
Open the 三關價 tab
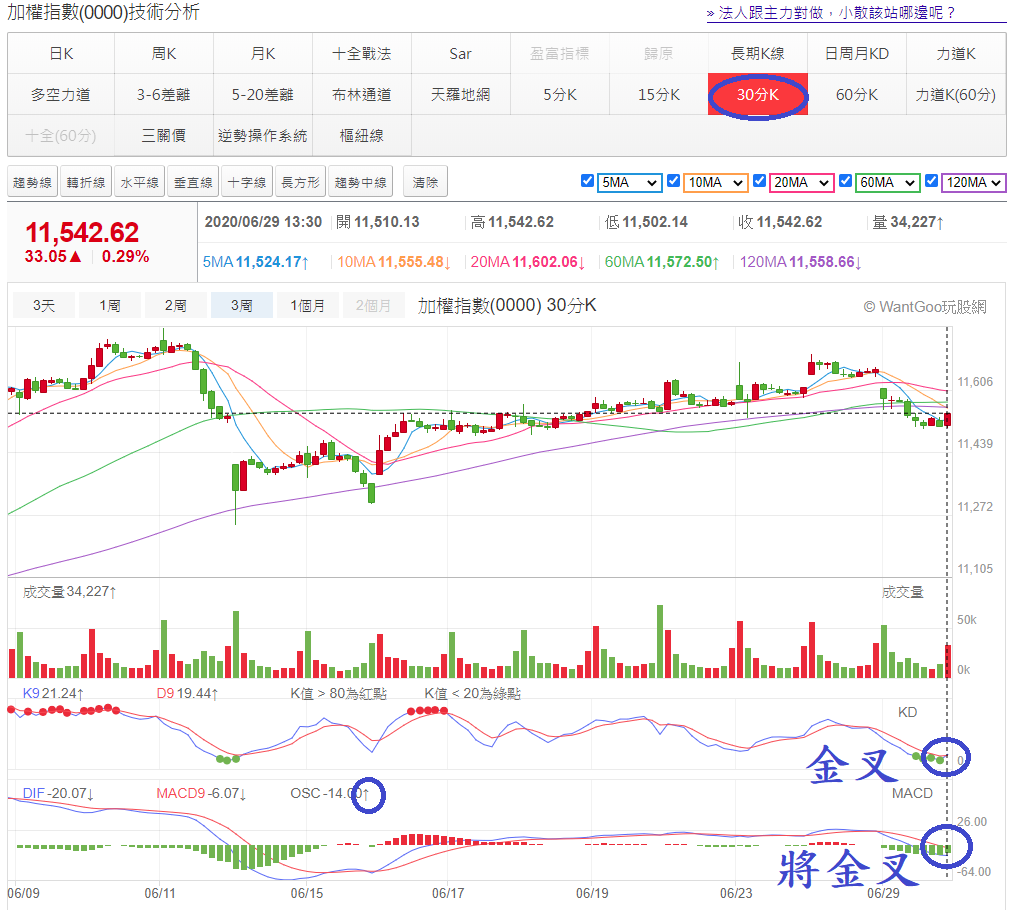click(x=164, y=136)
